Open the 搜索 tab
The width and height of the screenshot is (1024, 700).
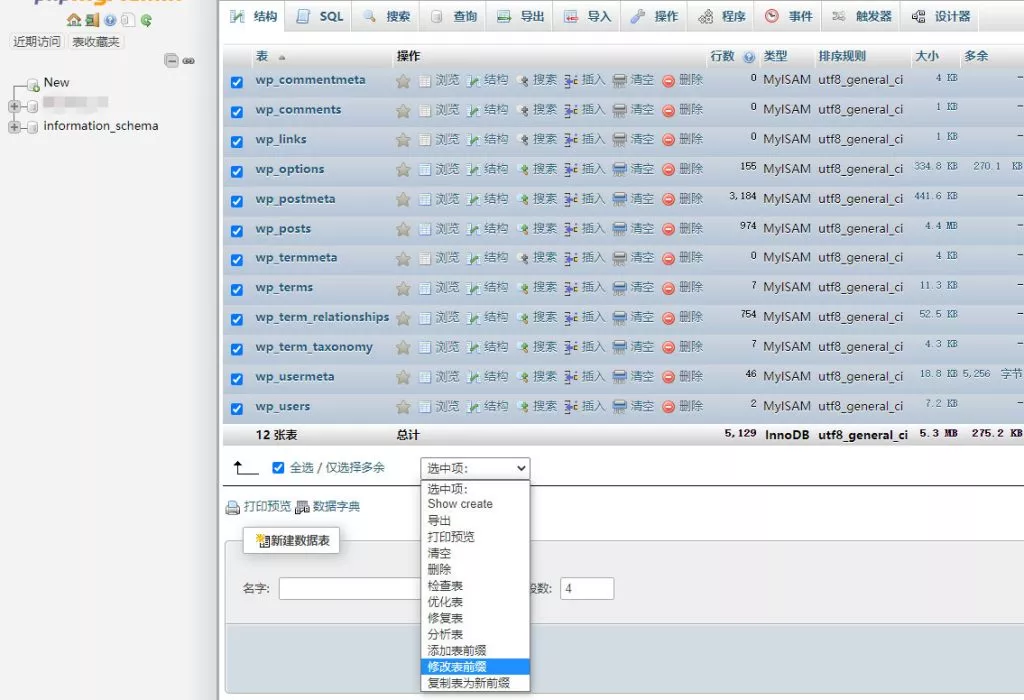387,16
